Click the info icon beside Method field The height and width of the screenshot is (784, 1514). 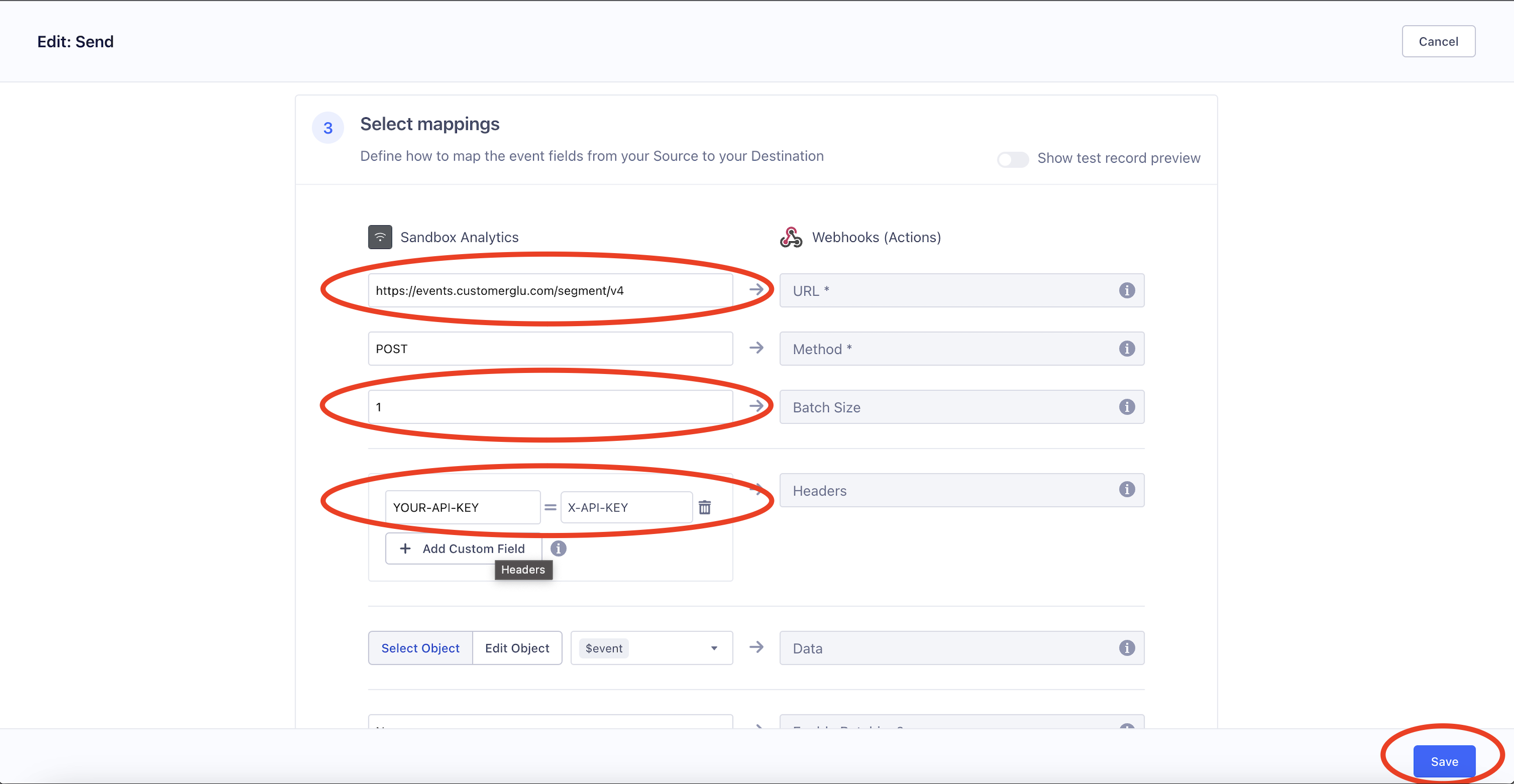[1126, 348]
